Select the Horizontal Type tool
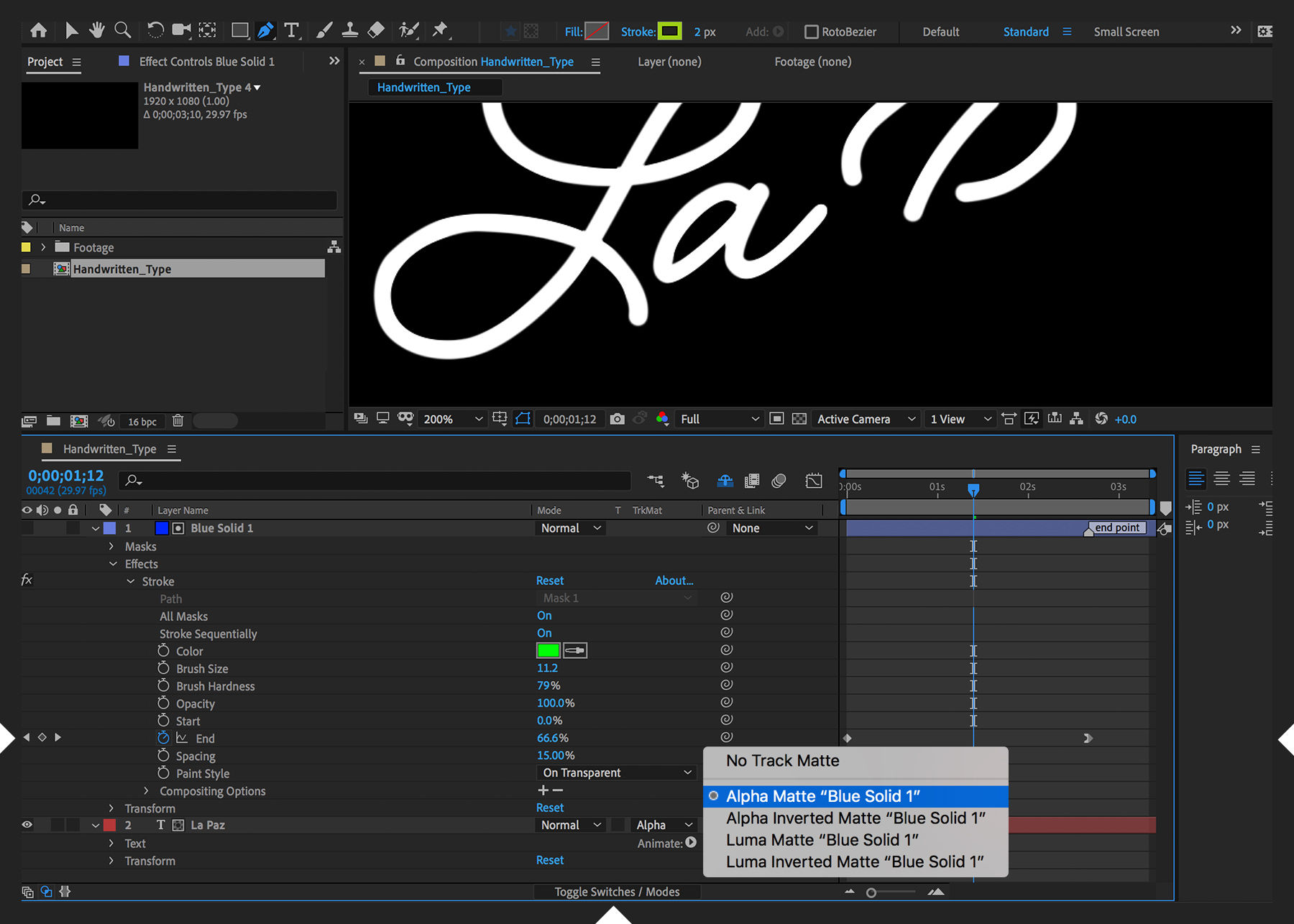1294x924 pixels. click(x=291, y=30)
